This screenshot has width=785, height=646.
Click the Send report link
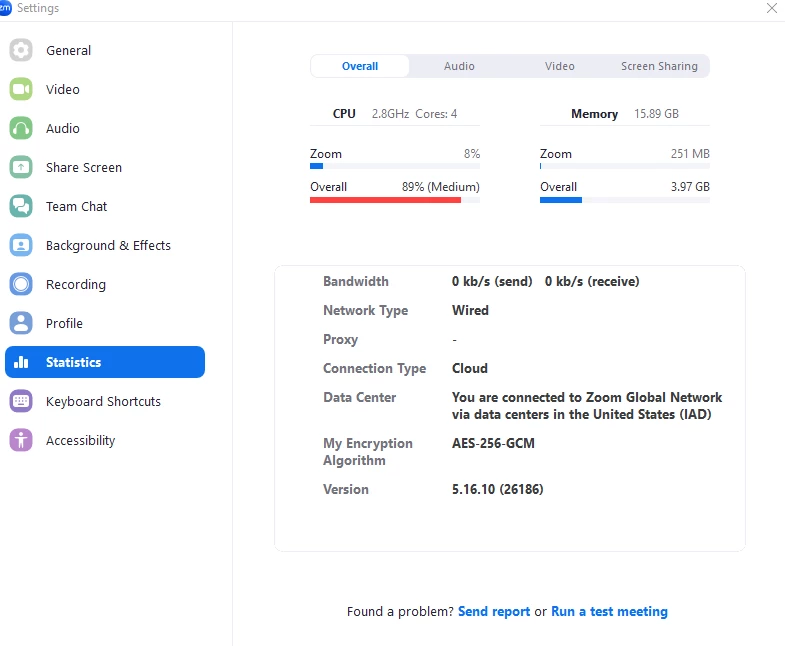click(x=494, y=611)
